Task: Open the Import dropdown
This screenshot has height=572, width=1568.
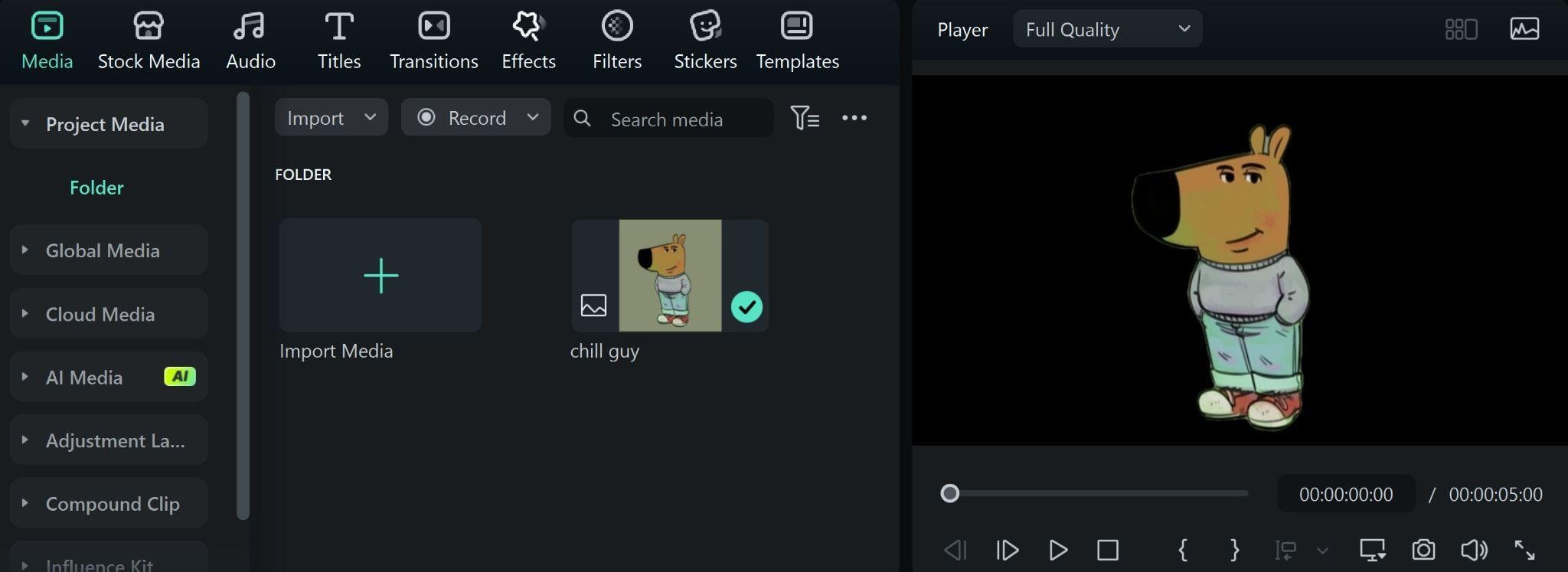Action: click(x=332, y=118)
